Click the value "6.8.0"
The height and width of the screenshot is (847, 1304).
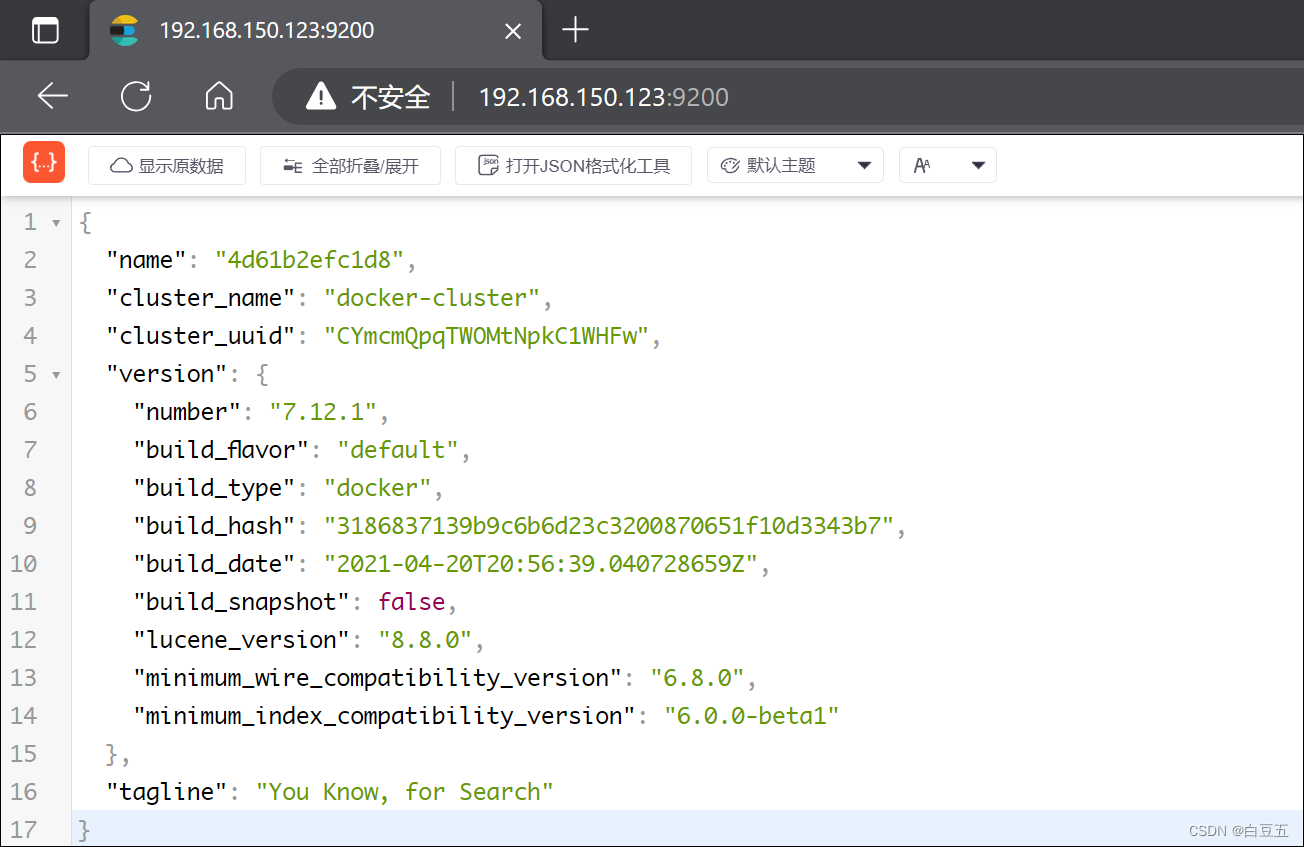pyautogui.click(x=697, y=678)
